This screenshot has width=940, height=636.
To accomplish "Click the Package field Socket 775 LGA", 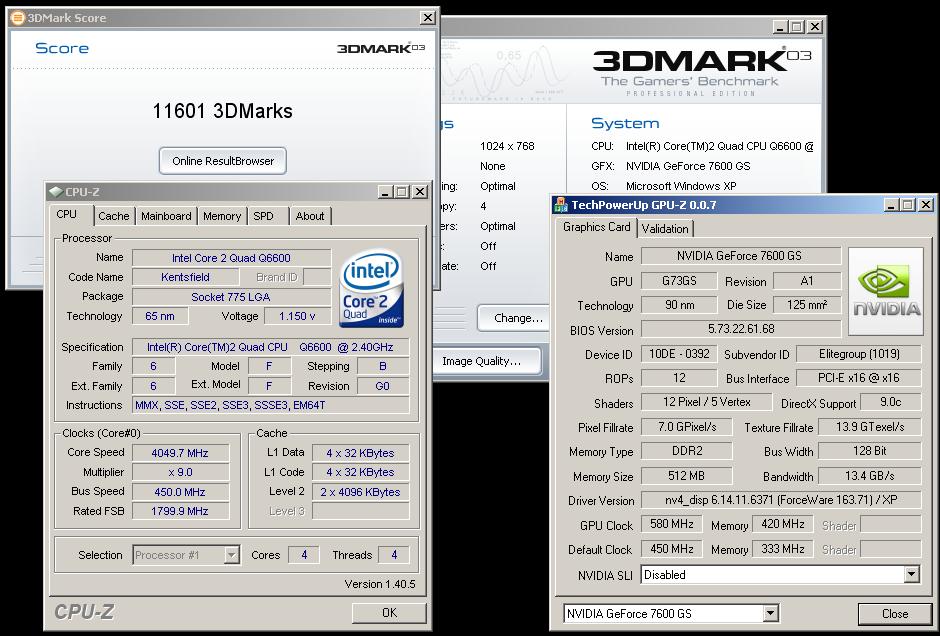I will click(x=231, y=297).
